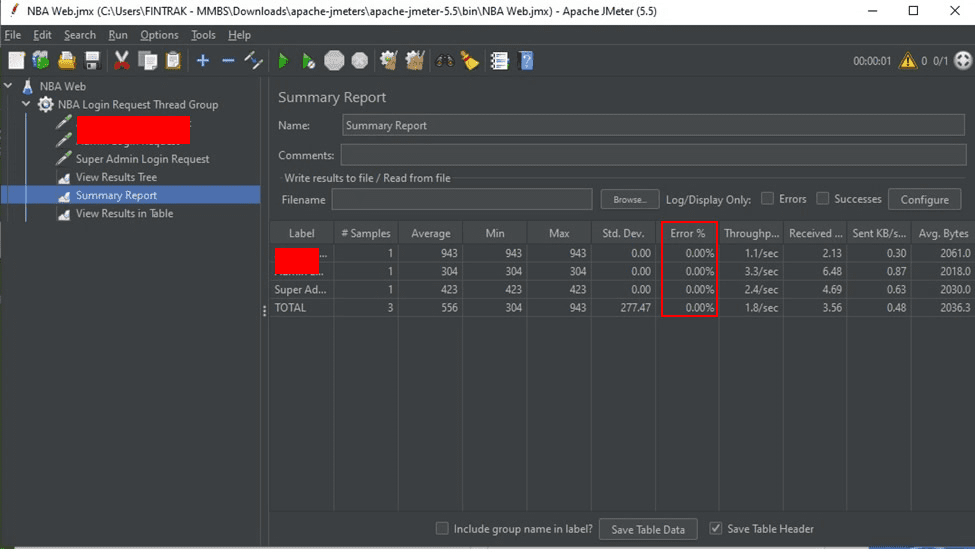Click the Filename input field
This screenshot has height=553, width=975.
click(462, 200)
